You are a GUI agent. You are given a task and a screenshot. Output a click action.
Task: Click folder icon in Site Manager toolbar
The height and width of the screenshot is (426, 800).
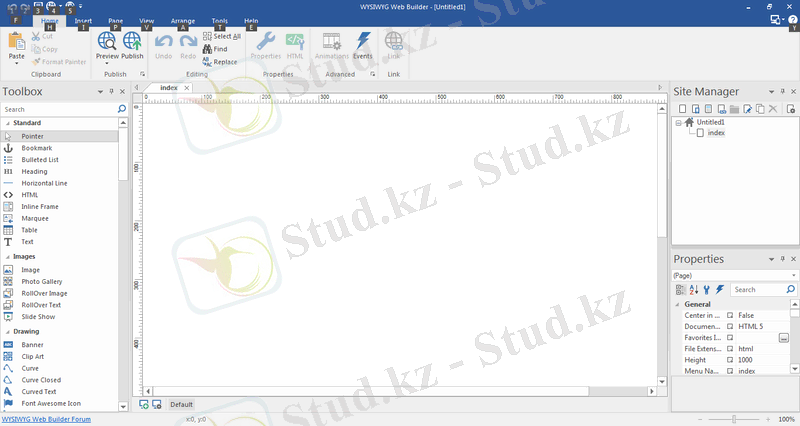[x=734, y=109]
